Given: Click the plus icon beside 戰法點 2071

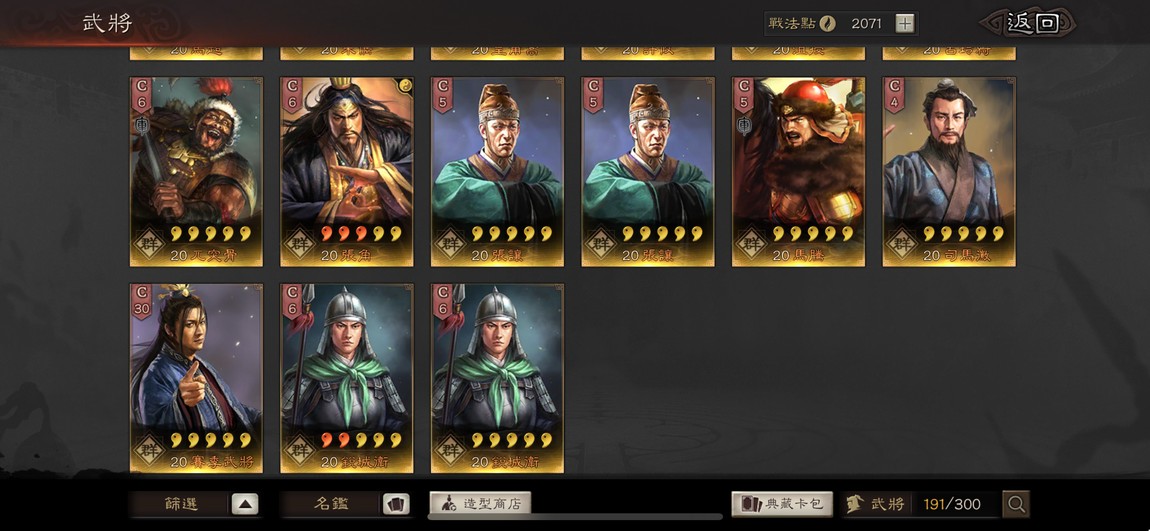Looking at the screenshot, I should [x=905, y=23].
